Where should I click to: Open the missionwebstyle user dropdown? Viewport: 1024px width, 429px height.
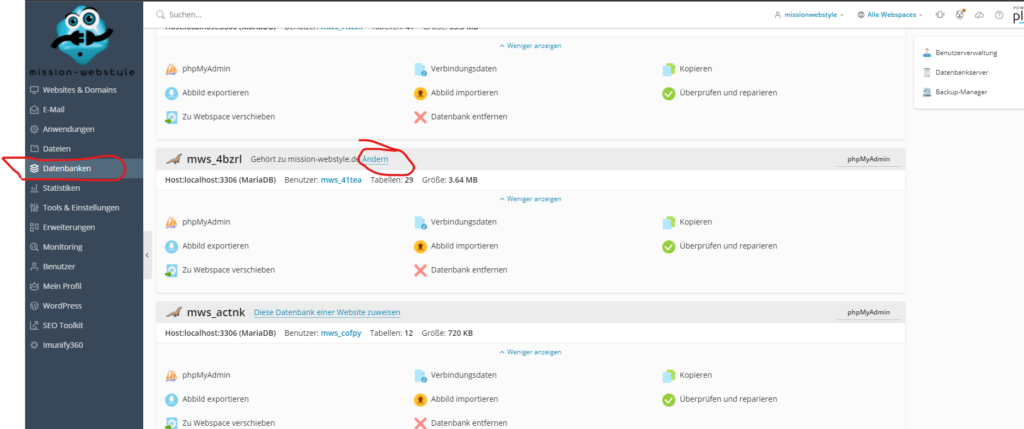click(x=809, y=15)
